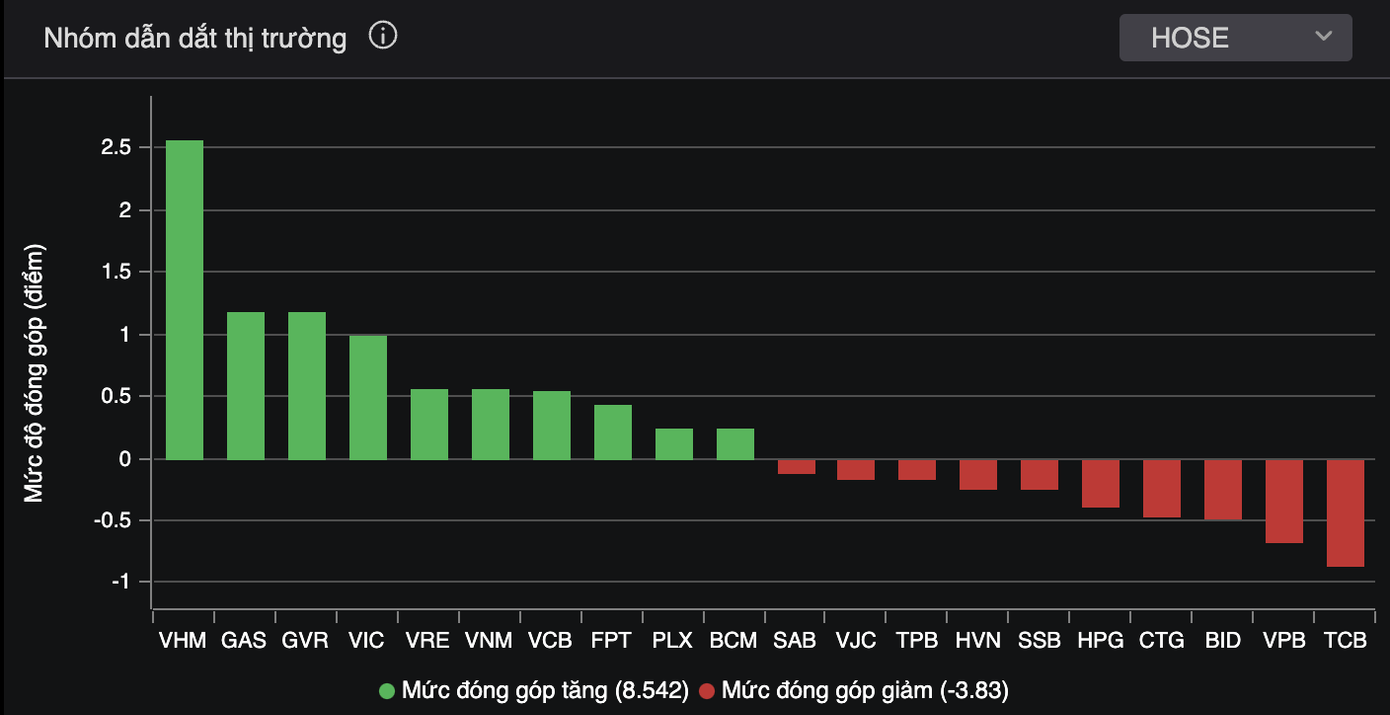This screenshot has height=715, width=1390.
Task: Select the red HPG bar
Action: 1100,483
